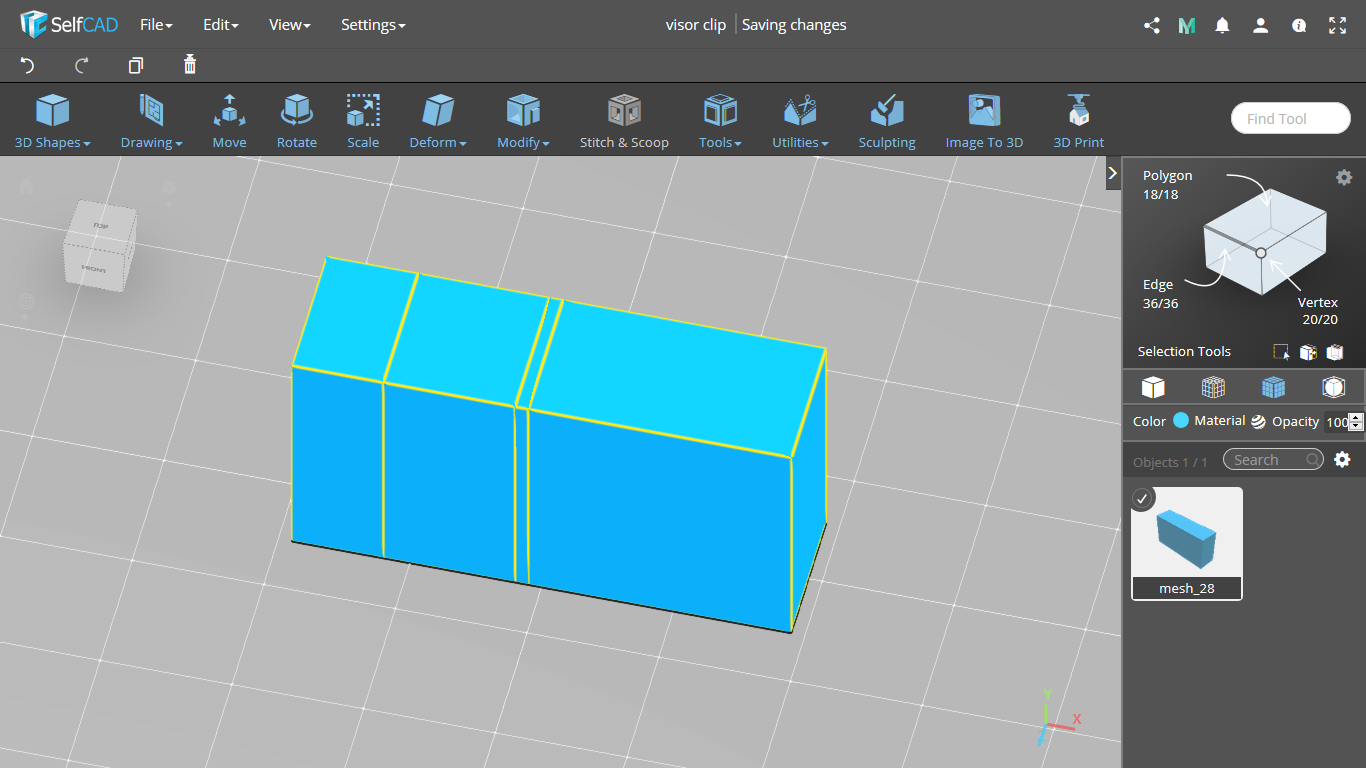Click the Objects 1 / 1 counter
The width and height of the screenshot is (1366, 768).
pos(1170,462)
